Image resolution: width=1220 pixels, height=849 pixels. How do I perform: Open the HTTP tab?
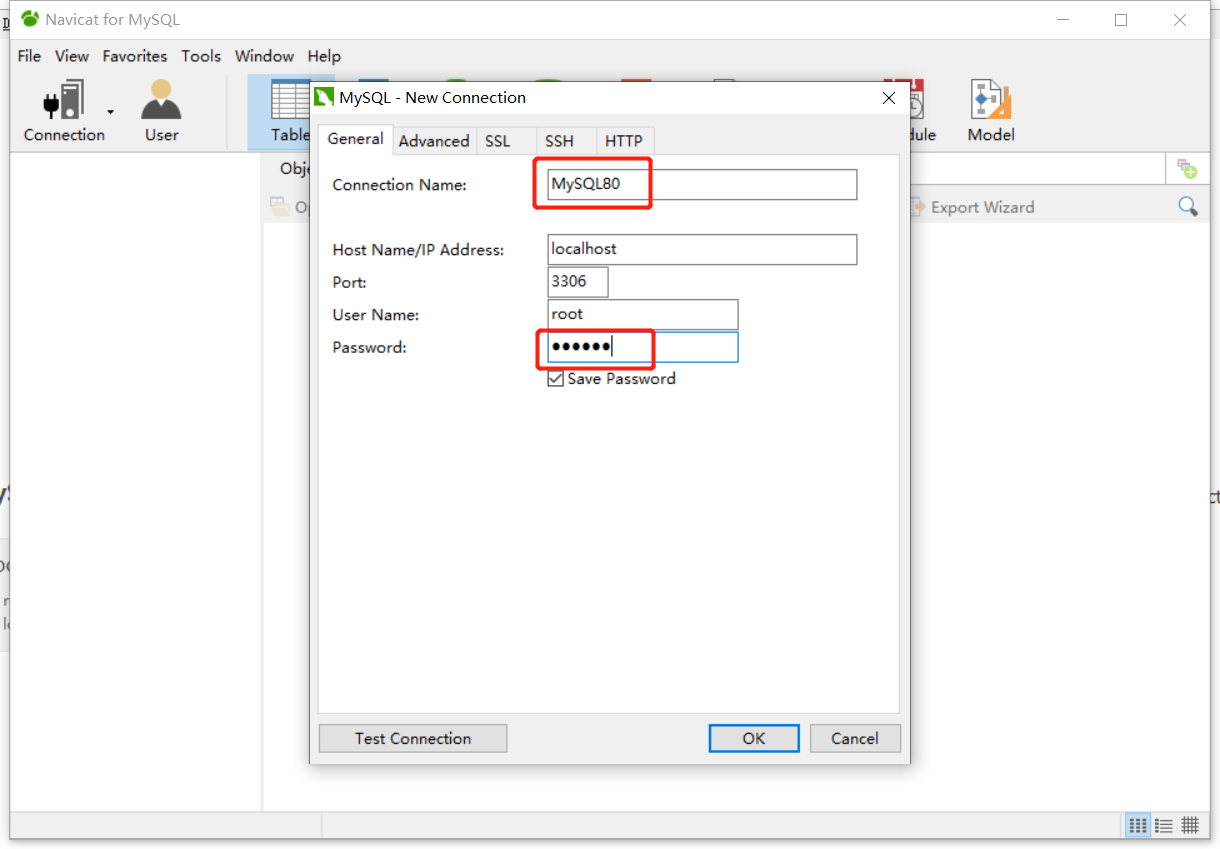pos(624,141)
